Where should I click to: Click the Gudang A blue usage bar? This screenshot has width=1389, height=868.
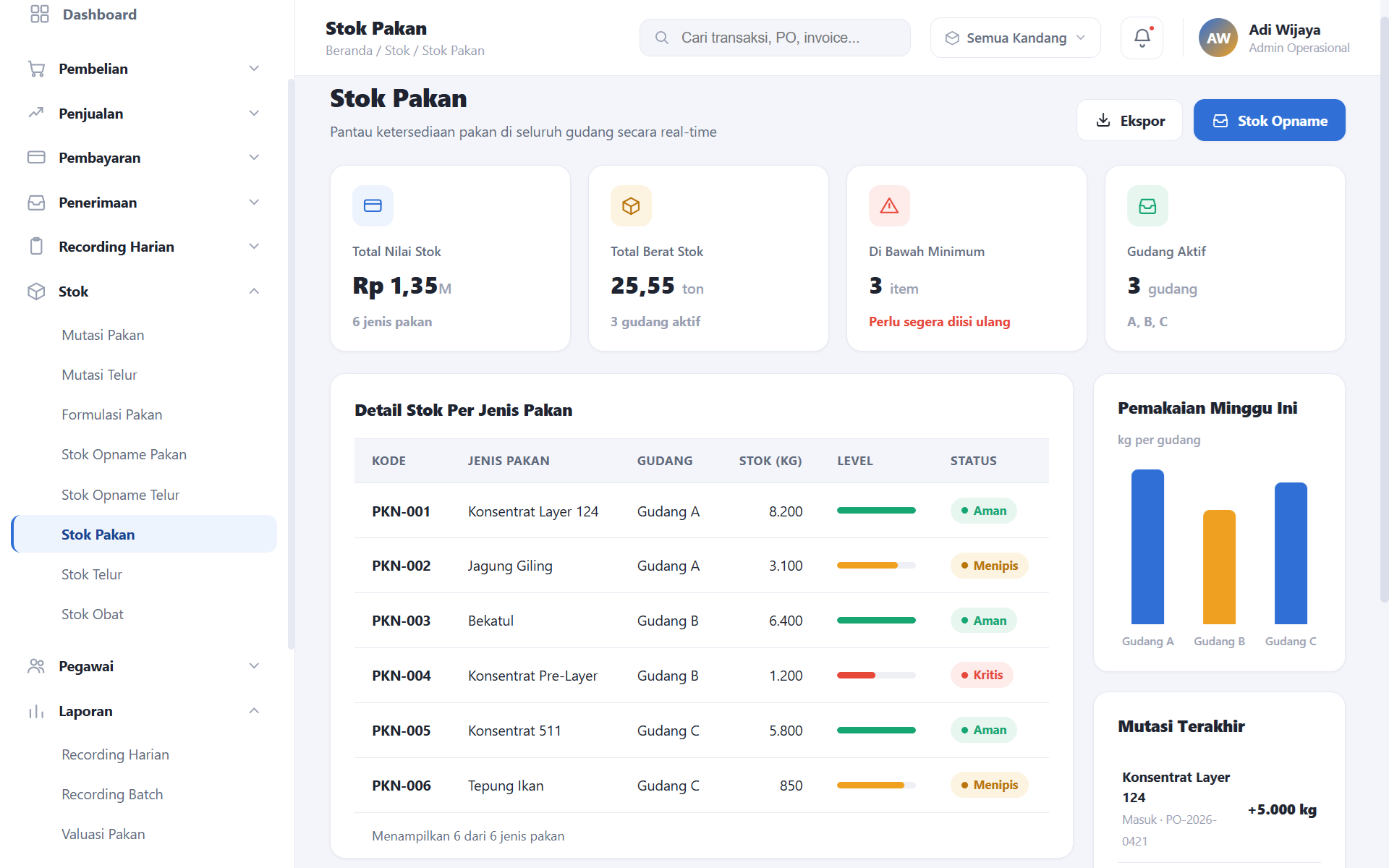(x=1147, y=547)
